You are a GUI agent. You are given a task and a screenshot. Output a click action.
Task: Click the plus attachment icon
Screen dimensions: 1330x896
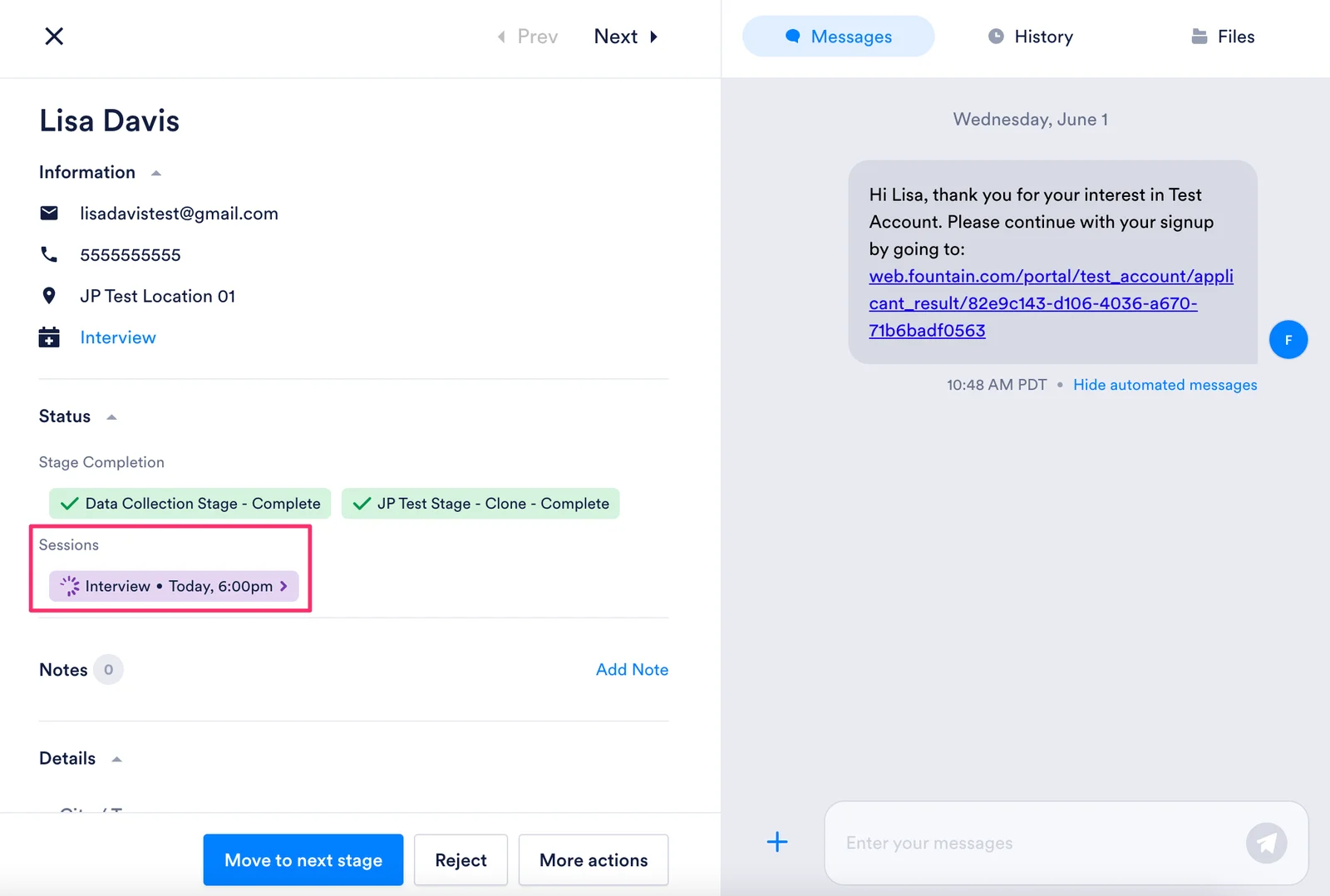[x=777, y=842]
